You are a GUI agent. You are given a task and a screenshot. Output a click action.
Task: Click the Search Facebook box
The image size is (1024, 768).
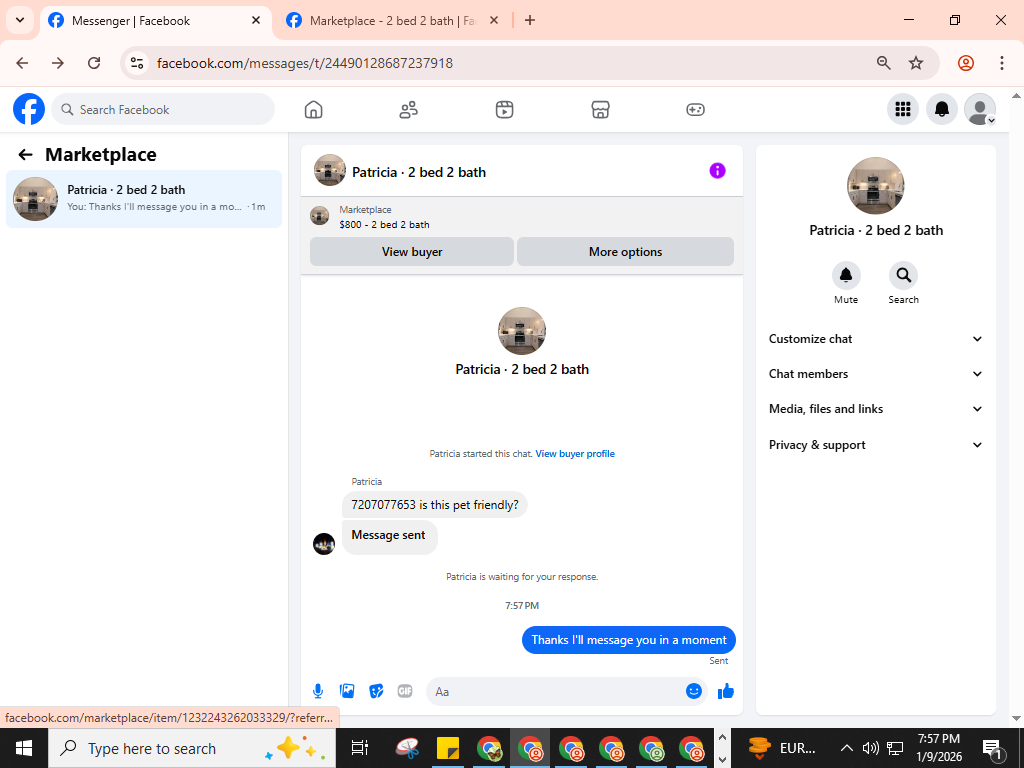pos(163,109)
